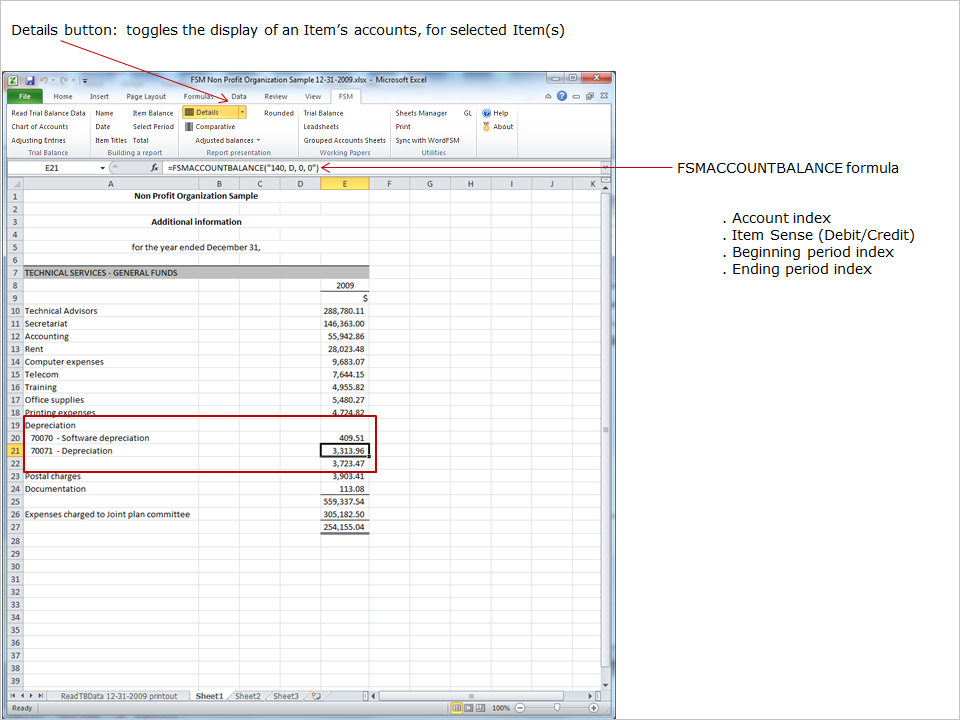Click the Save icon in quick access toolbar

coord(30,80)
